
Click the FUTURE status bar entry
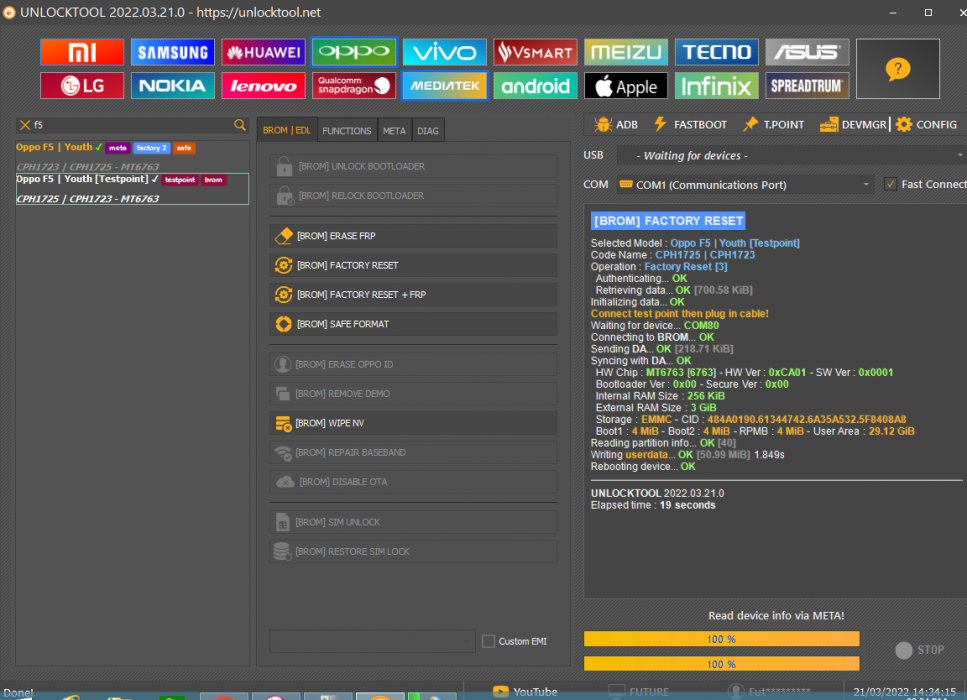click(639, 692)
